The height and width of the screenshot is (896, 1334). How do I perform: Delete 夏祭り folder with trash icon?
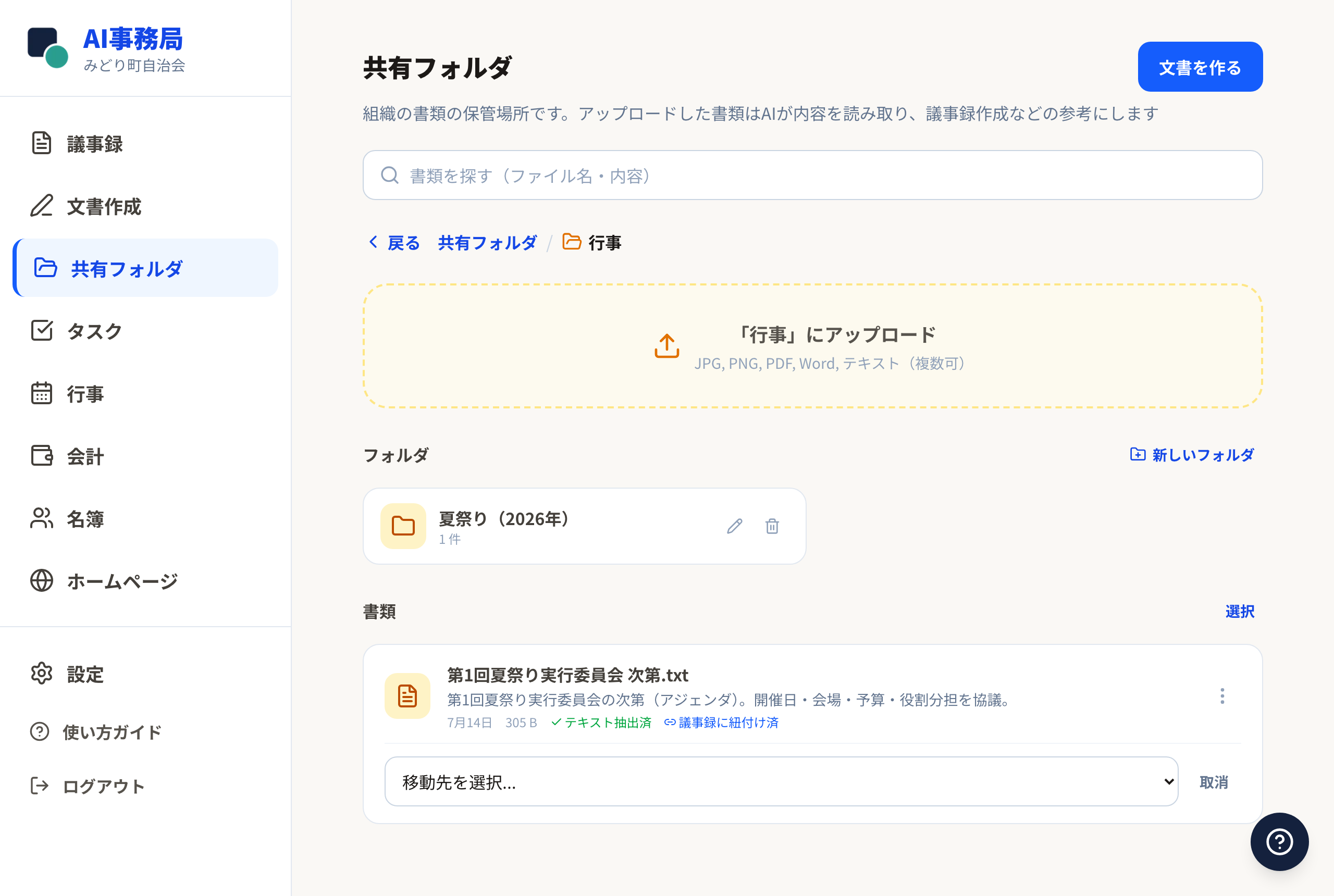point(772,526)
